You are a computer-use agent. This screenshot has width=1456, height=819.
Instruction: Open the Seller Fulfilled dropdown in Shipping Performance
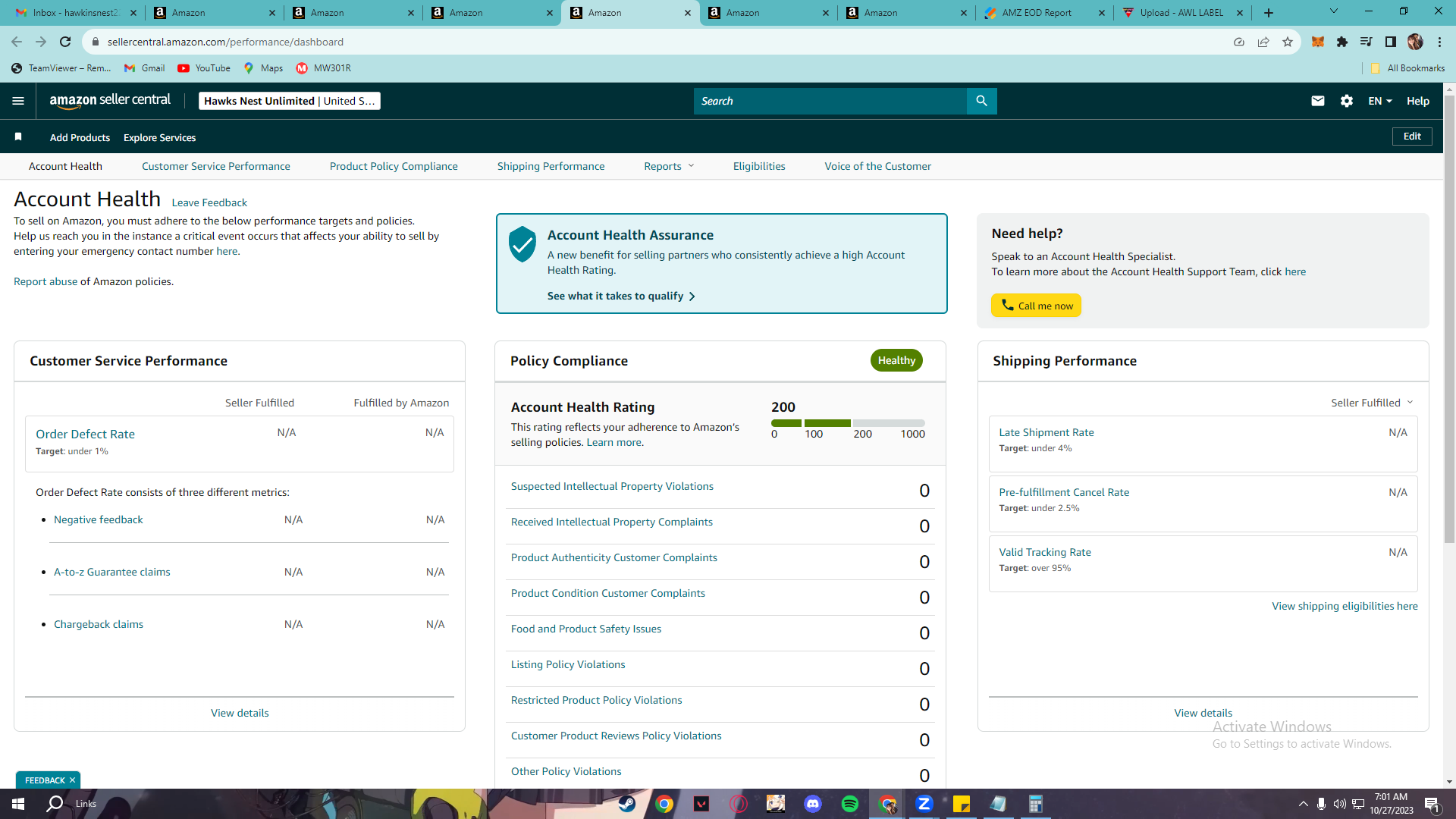1372,403
